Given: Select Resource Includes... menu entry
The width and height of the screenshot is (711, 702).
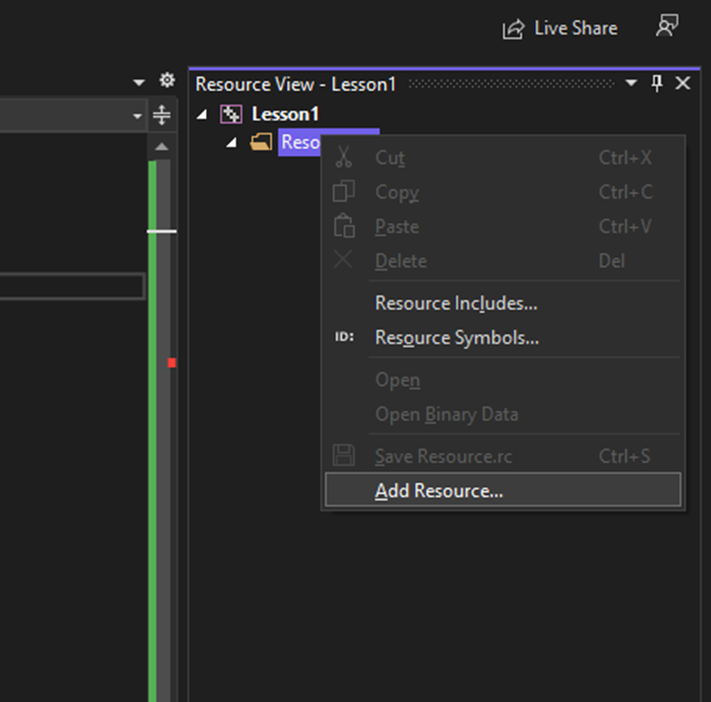Looking at the screenshot, I should pos(456,303).
